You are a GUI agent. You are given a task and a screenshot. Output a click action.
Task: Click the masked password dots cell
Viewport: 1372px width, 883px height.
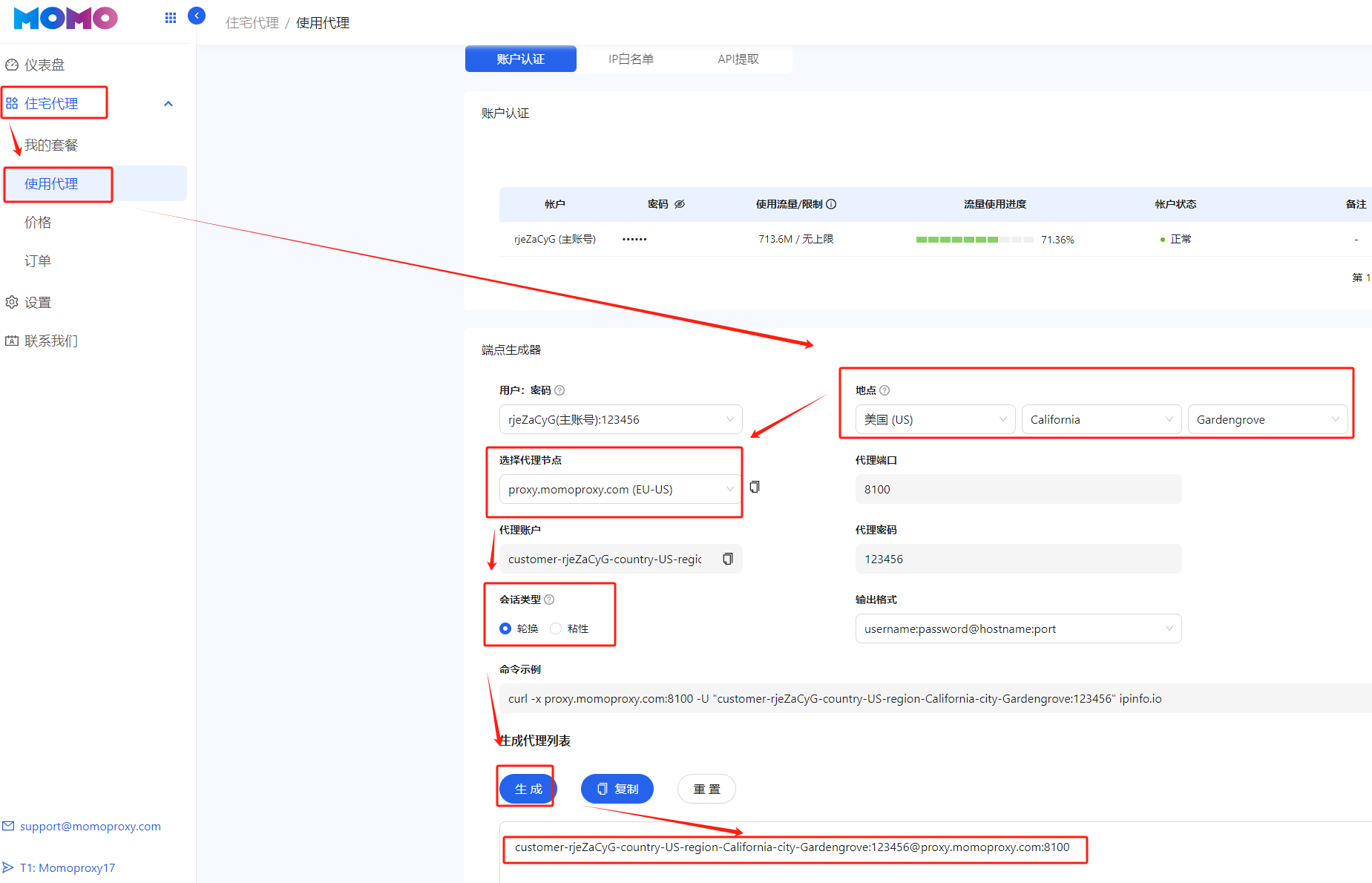[634, 239]
